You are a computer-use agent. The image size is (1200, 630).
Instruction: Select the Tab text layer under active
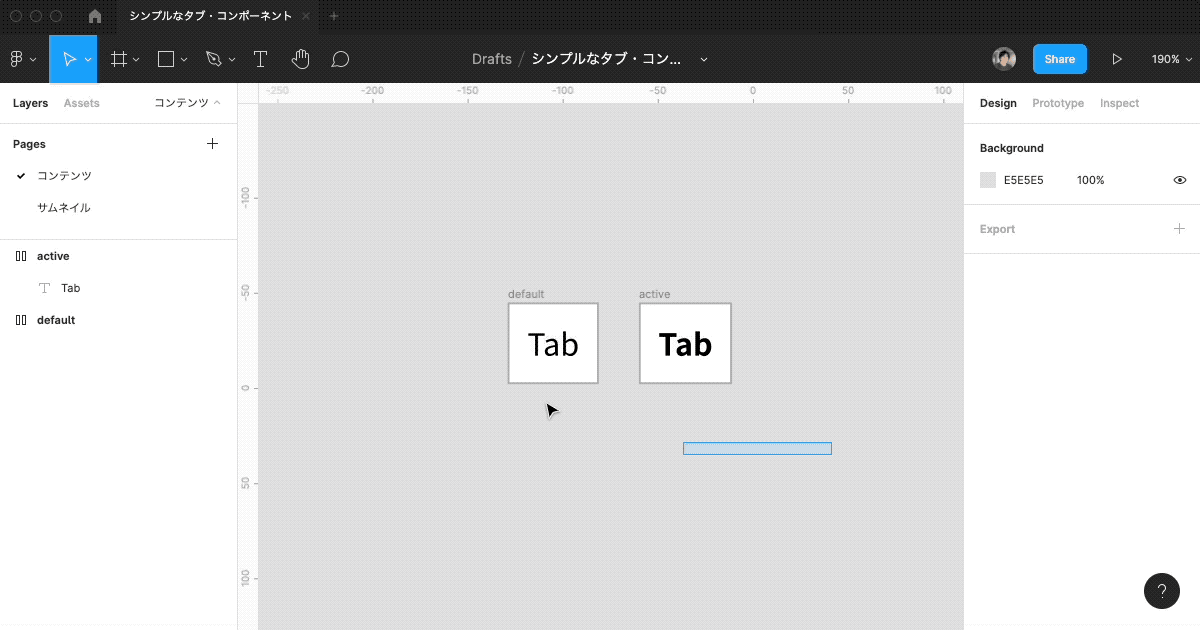point(71,288)
